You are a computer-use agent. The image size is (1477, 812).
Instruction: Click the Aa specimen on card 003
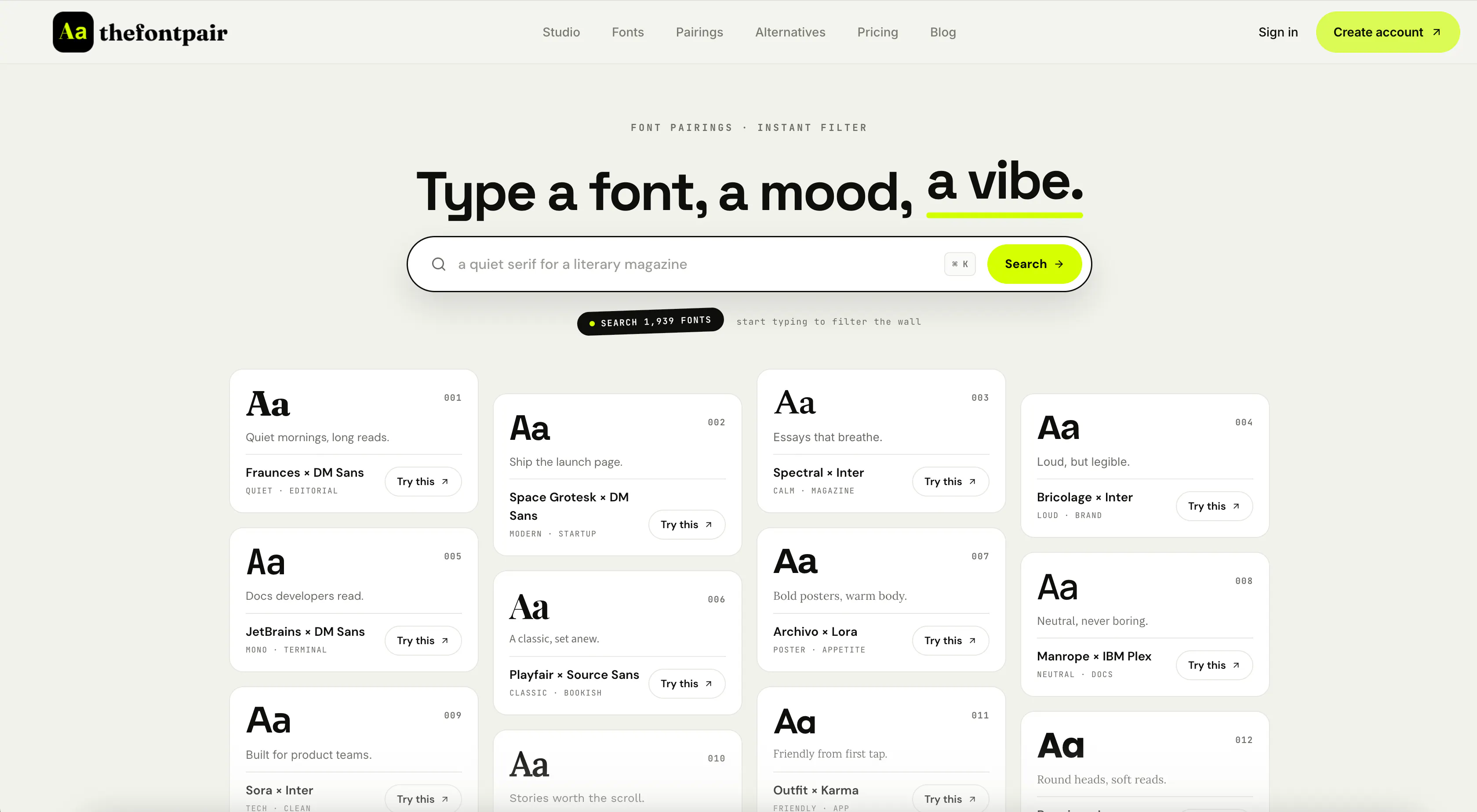[795, 402]
